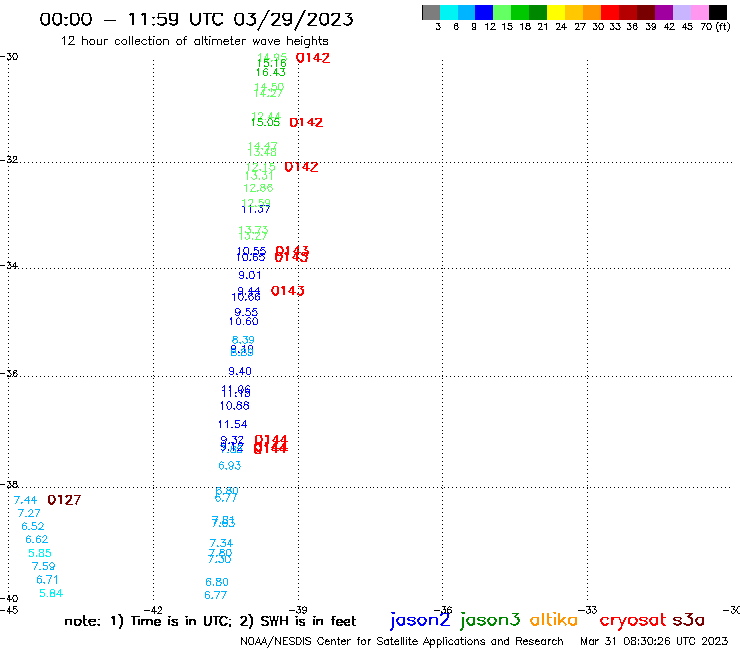
Task: Click the -42 longitude axis label
Action: pos(153,610)
